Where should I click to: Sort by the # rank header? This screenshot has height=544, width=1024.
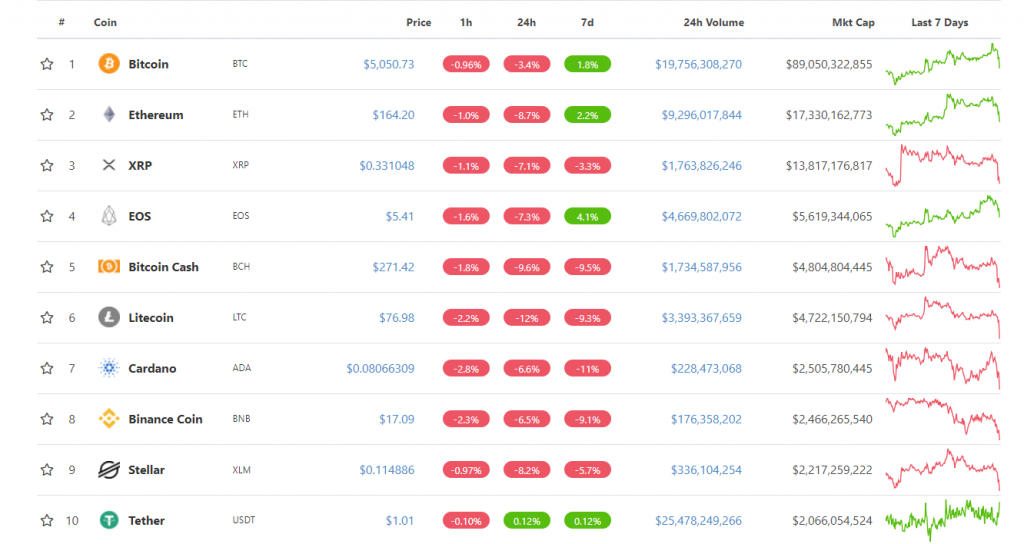61,22
